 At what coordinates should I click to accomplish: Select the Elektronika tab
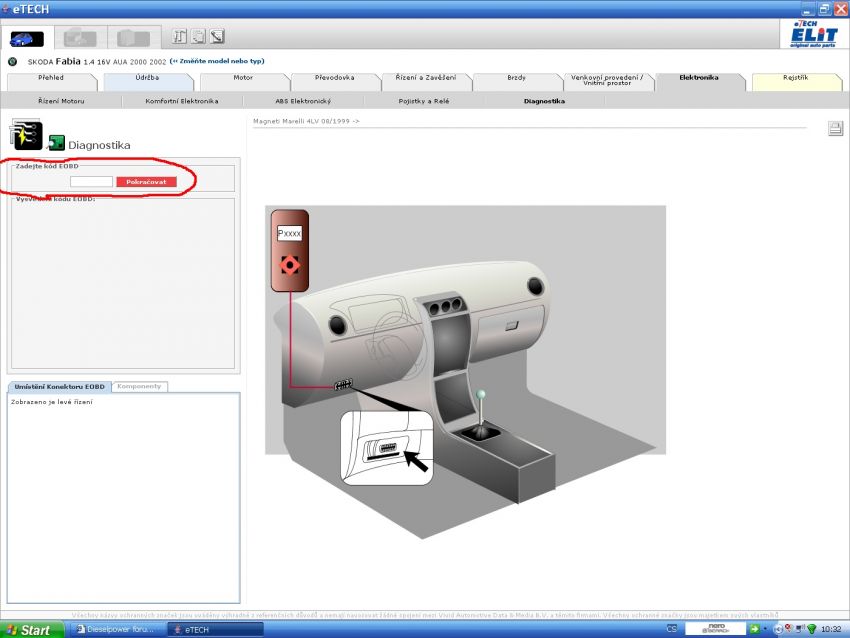click(x=699, y=81)
